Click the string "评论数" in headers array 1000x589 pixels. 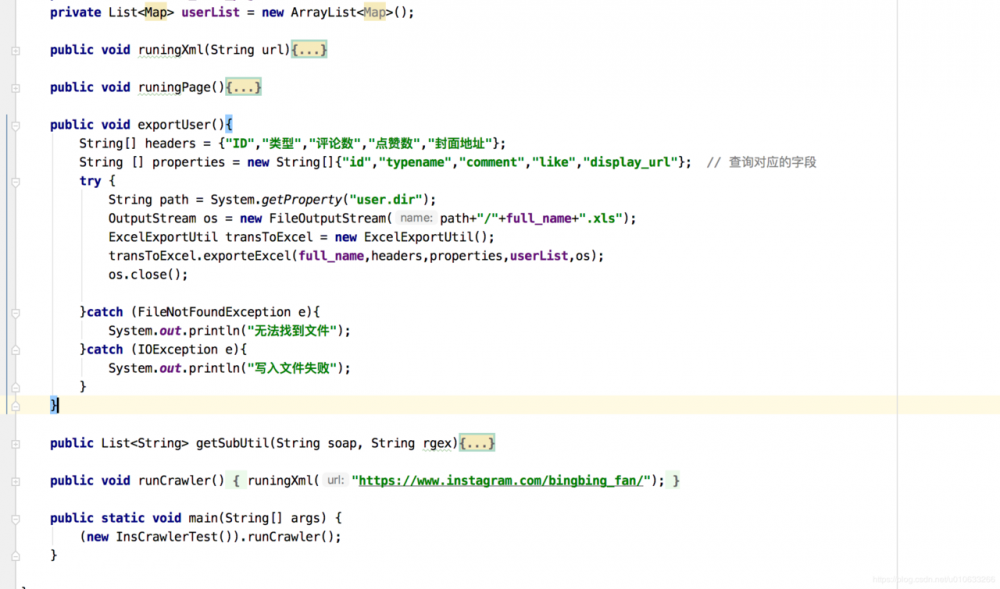point(335,143)
